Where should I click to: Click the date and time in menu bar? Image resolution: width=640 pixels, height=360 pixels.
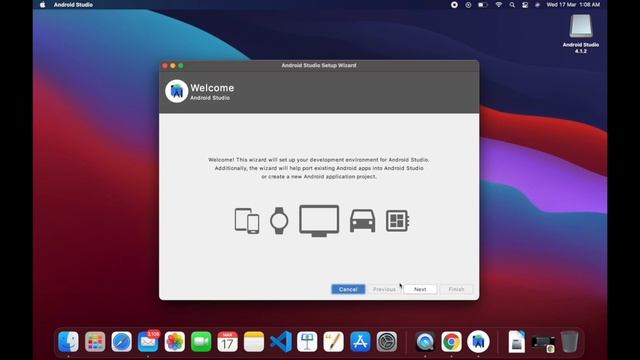(x=573, y=5)
